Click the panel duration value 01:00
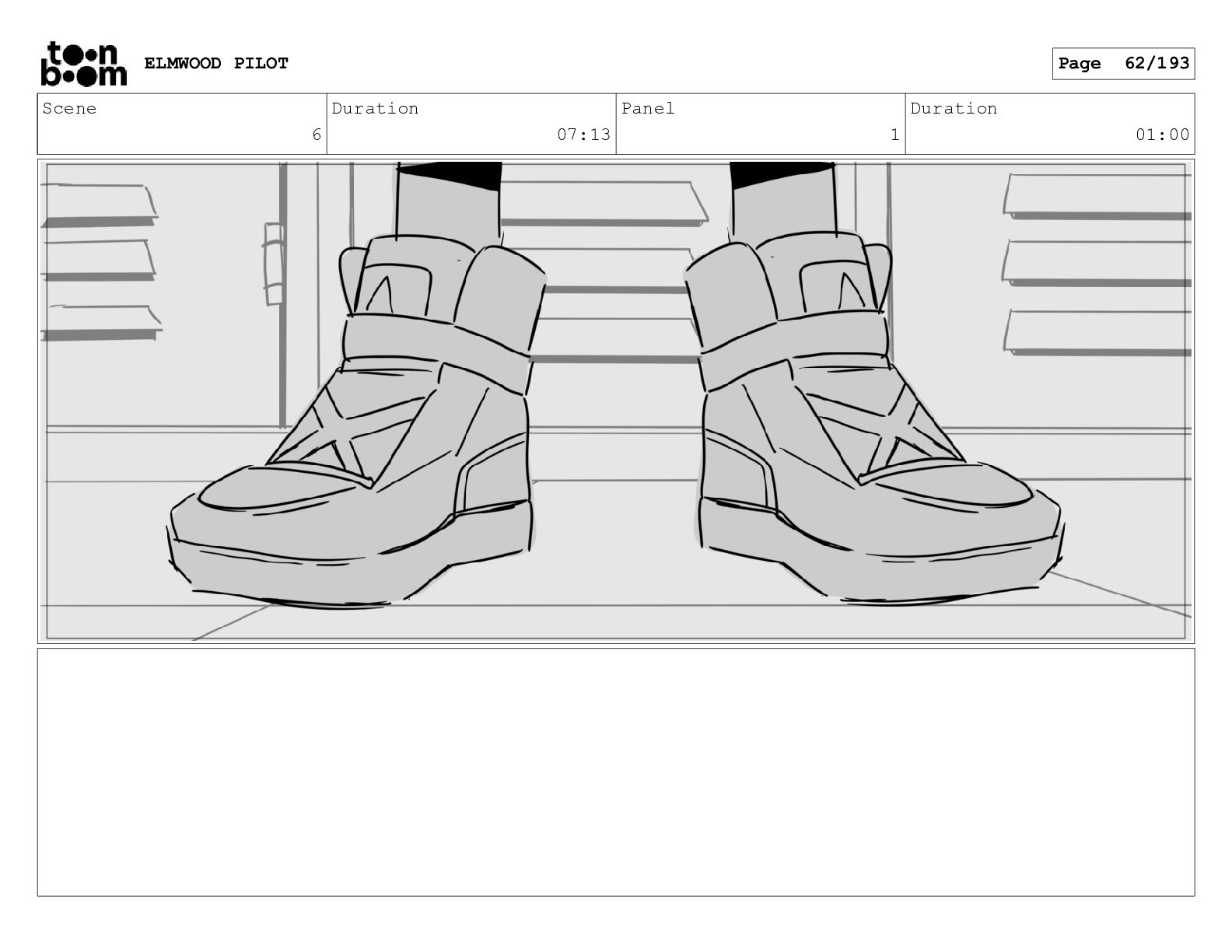Image resolution: width=1232 pixels, height=952 pixels. coord(1162,135)
